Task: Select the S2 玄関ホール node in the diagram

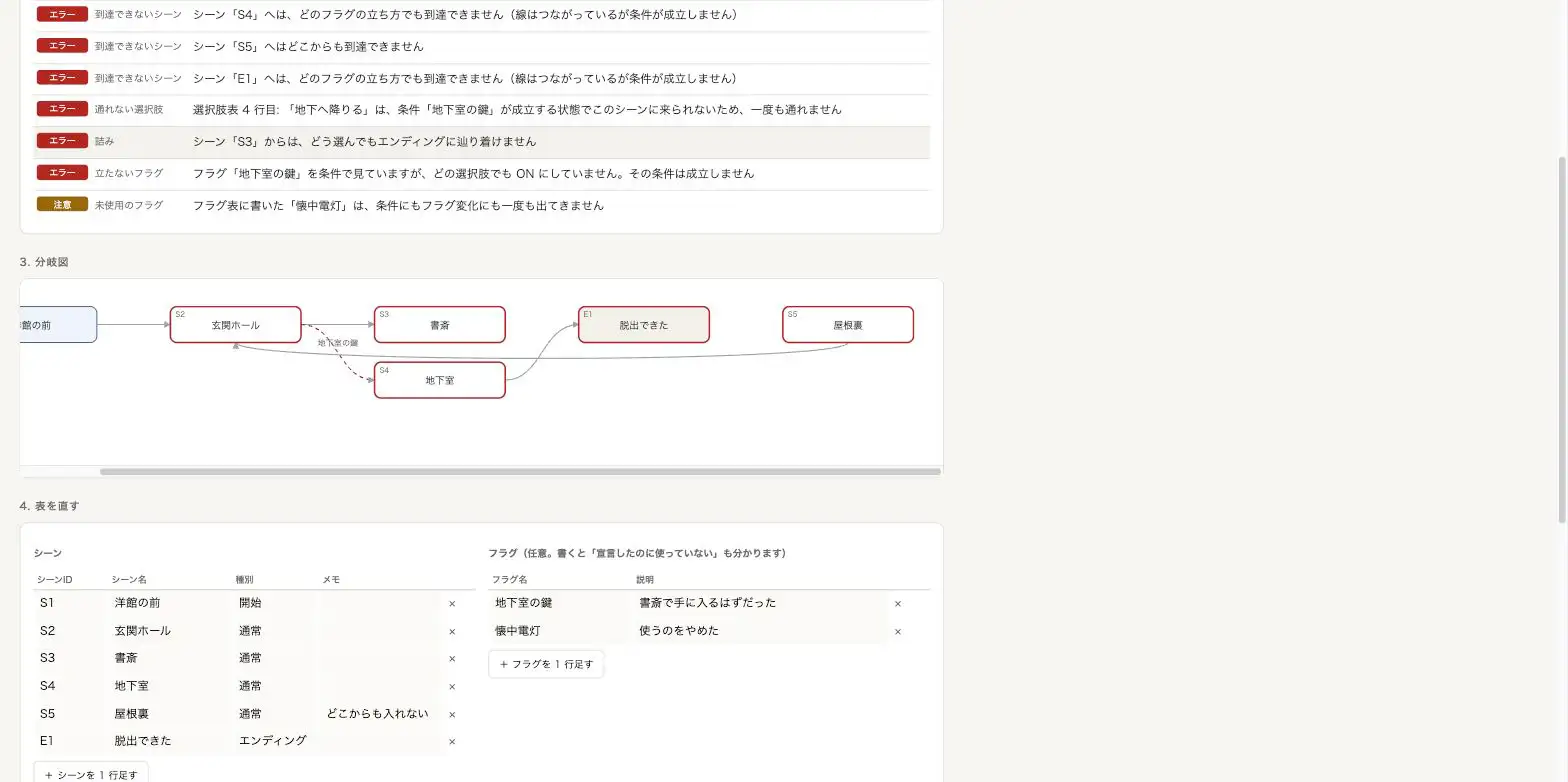Action: click(x=235, y=325)
